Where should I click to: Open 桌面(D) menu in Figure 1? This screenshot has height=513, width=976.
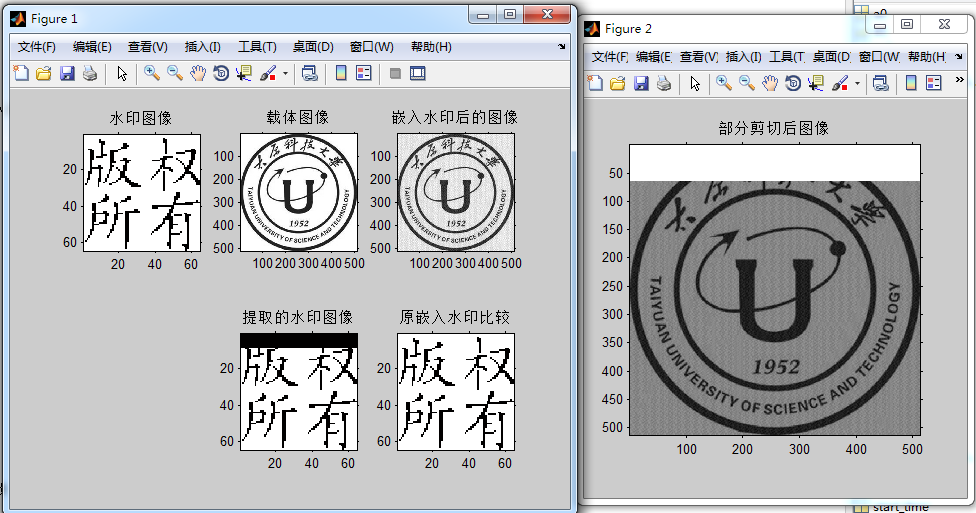pyautogui.click(x=313, y=47)
